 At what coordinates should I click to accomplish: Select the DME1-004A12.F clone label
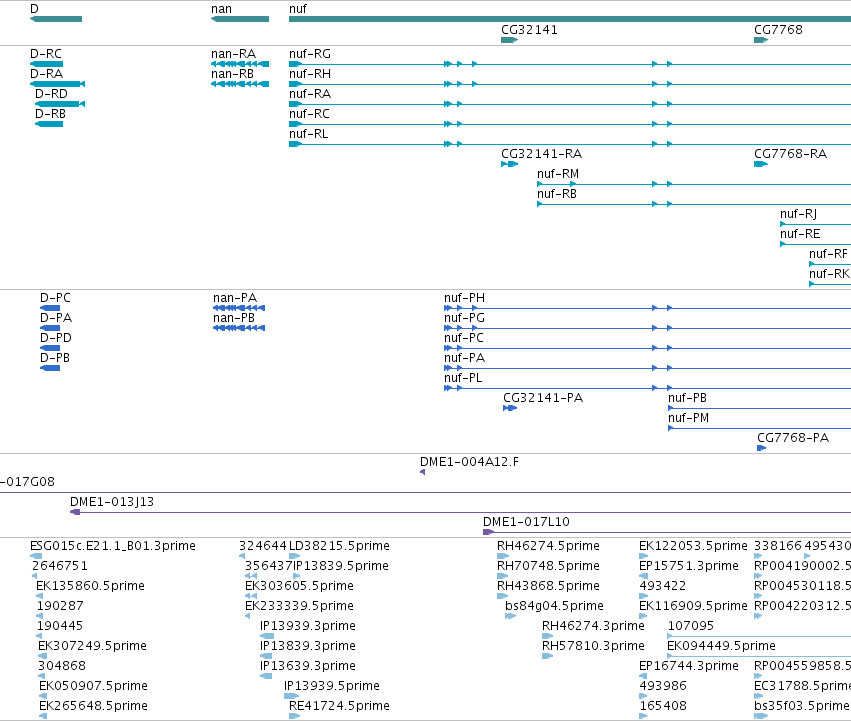pyautogui.click(x=469, y=462)
